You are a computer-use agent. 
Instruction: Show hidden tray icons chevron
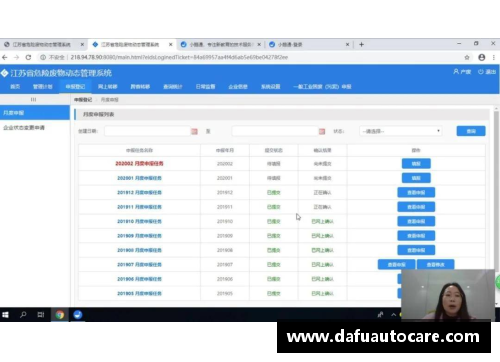tap(394, 314)
